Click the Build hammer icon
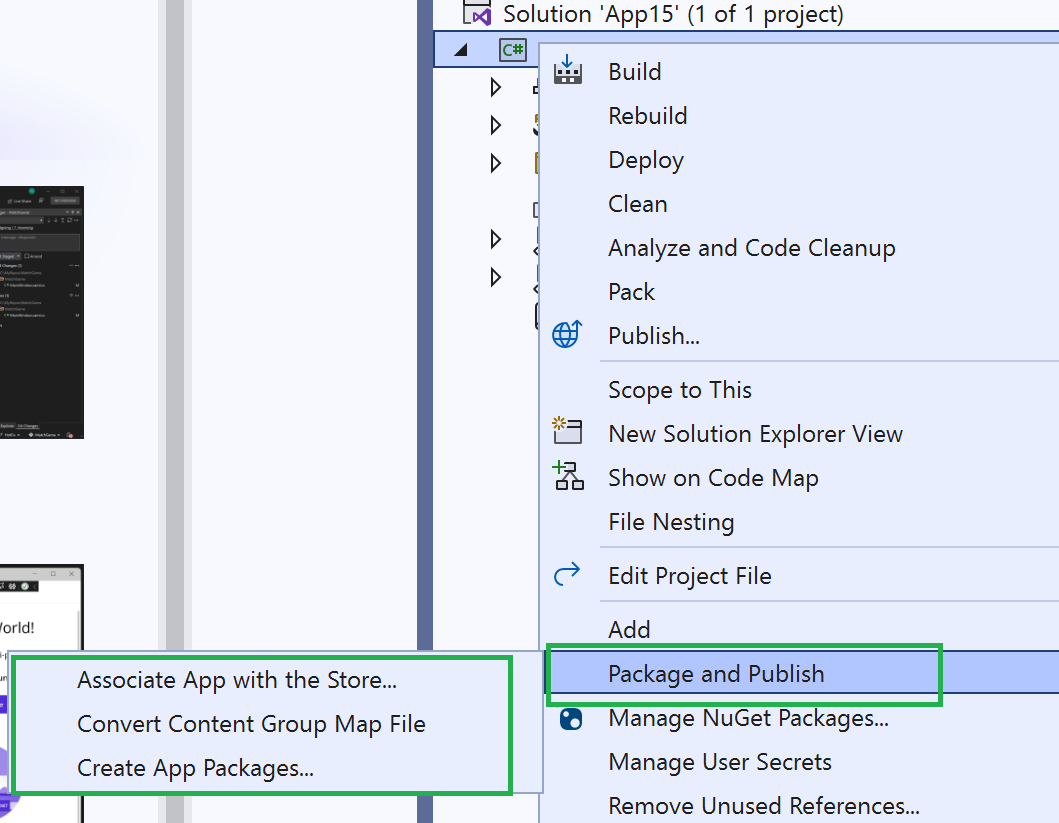Screen dimensions: 1059x823 coord(568,70)
